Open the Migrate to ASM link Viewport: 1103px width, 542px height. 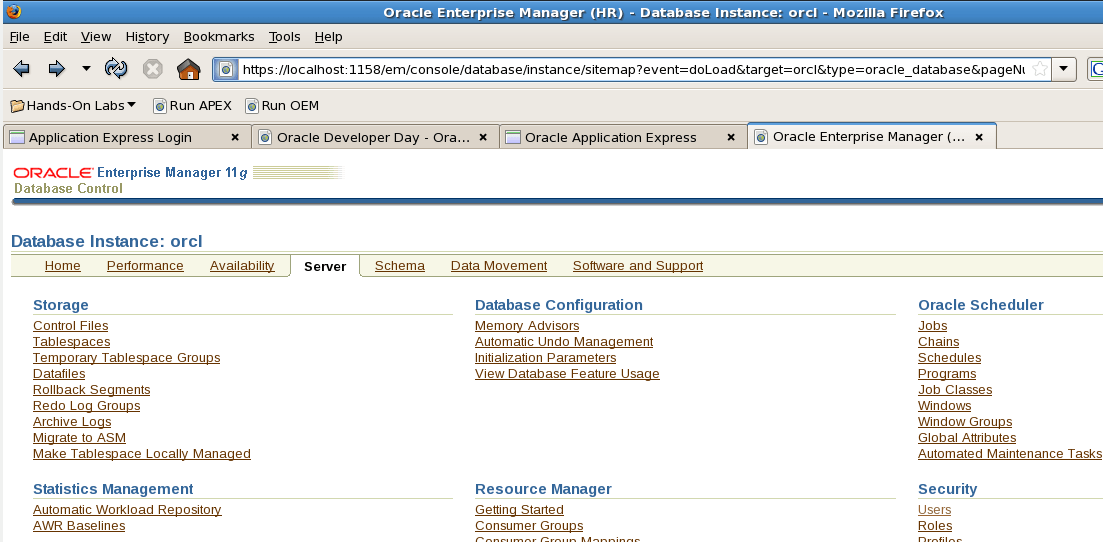tap(79, 438)
